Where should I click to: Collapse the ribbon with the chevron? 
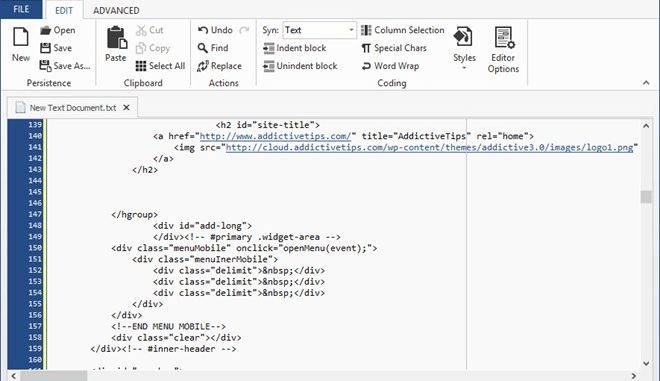(x=646, y=83)
